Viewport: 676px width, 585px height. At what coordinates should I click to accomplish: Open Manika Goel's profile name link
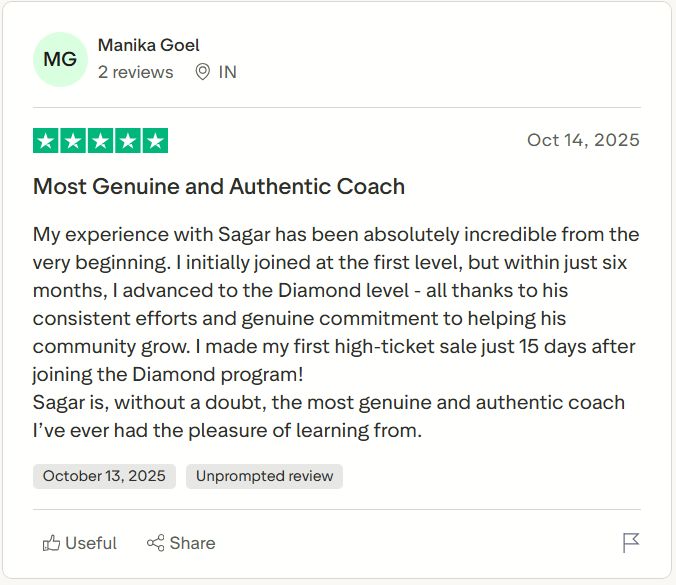(149, 45)
